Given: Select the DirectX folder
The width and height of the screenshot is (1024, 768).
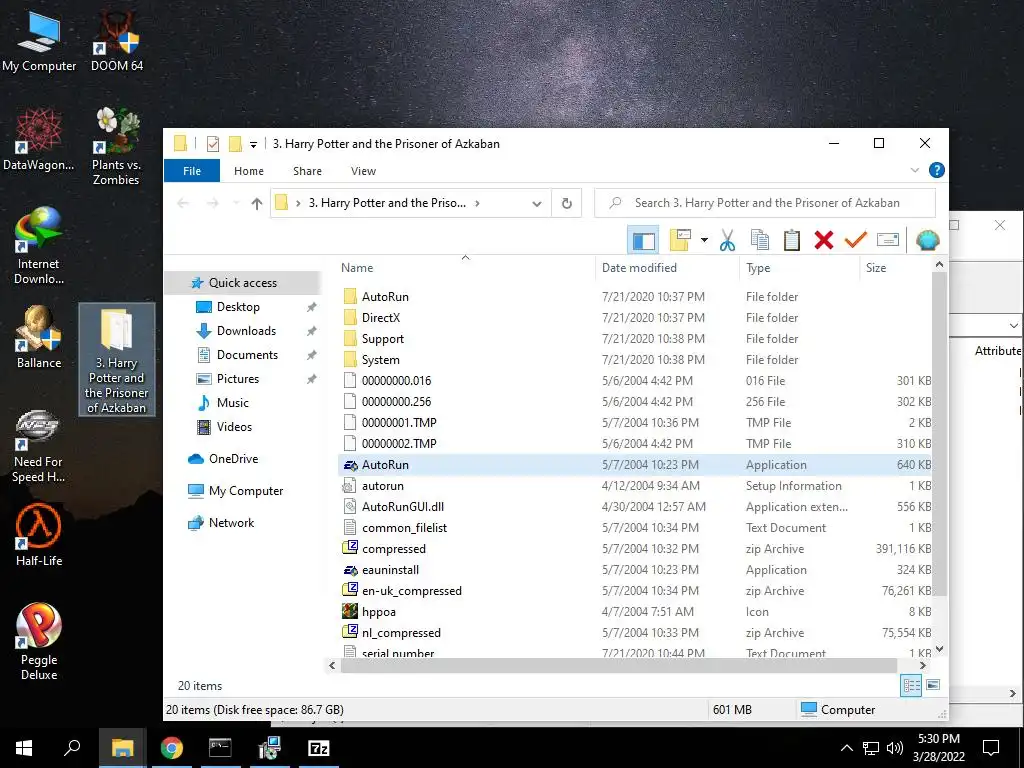Looking at the screenshot, I should (635, 318).
